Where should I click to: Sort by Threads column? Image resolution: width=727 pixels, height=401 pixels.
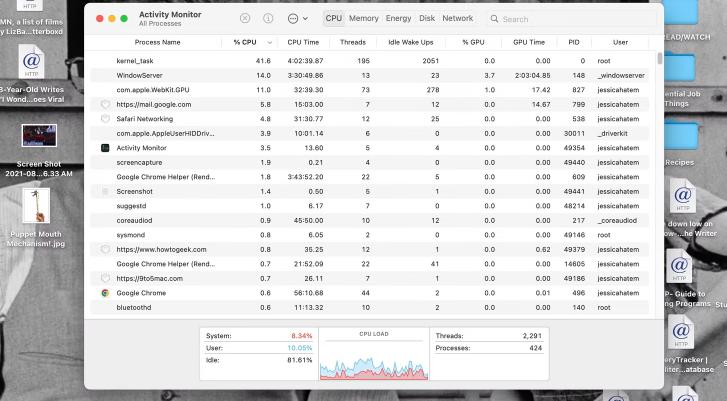(x=353, y=42)
